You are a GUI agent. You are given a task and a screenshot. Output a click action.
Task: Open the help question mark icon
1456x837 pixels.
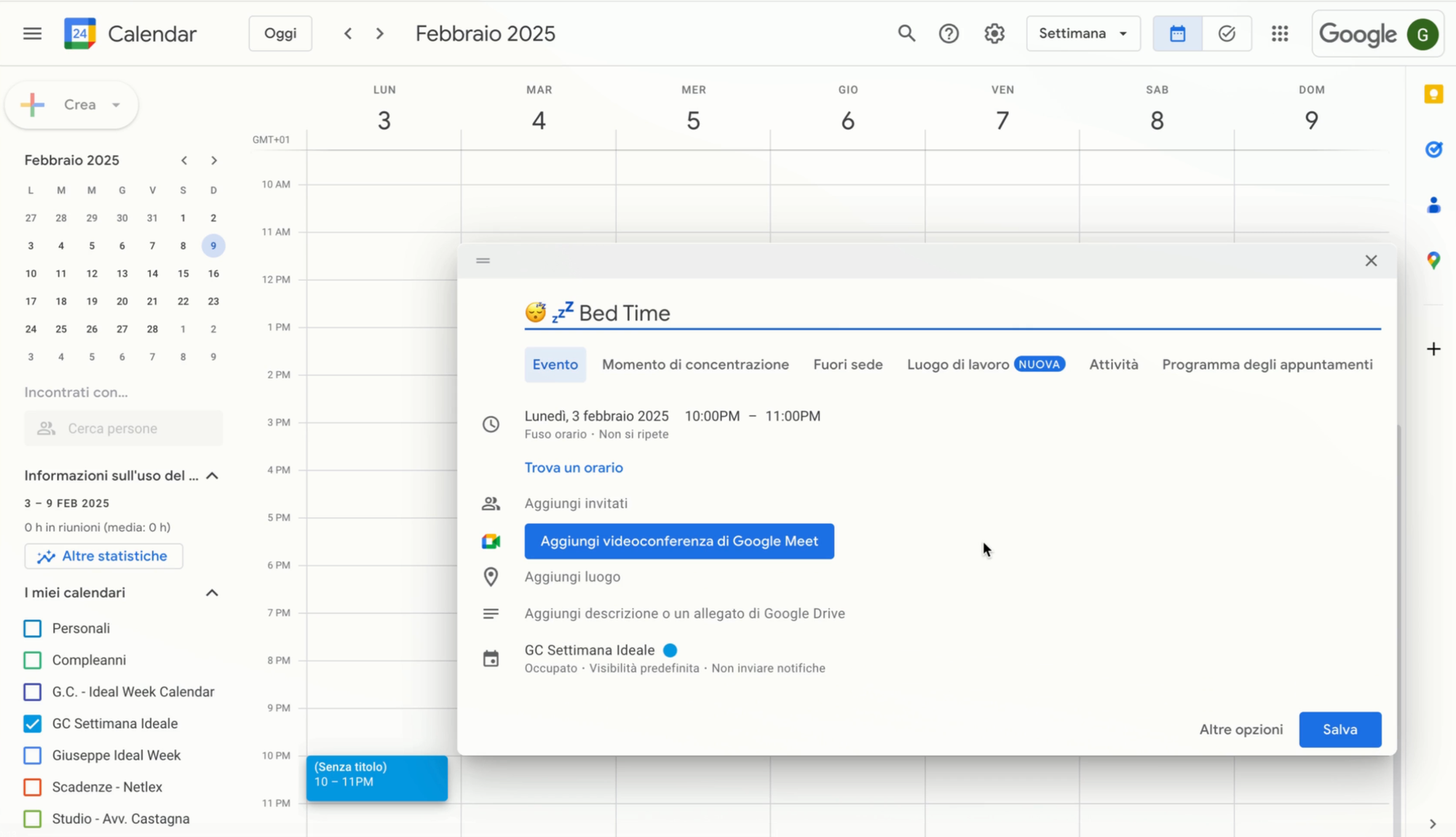pos(949,33)
